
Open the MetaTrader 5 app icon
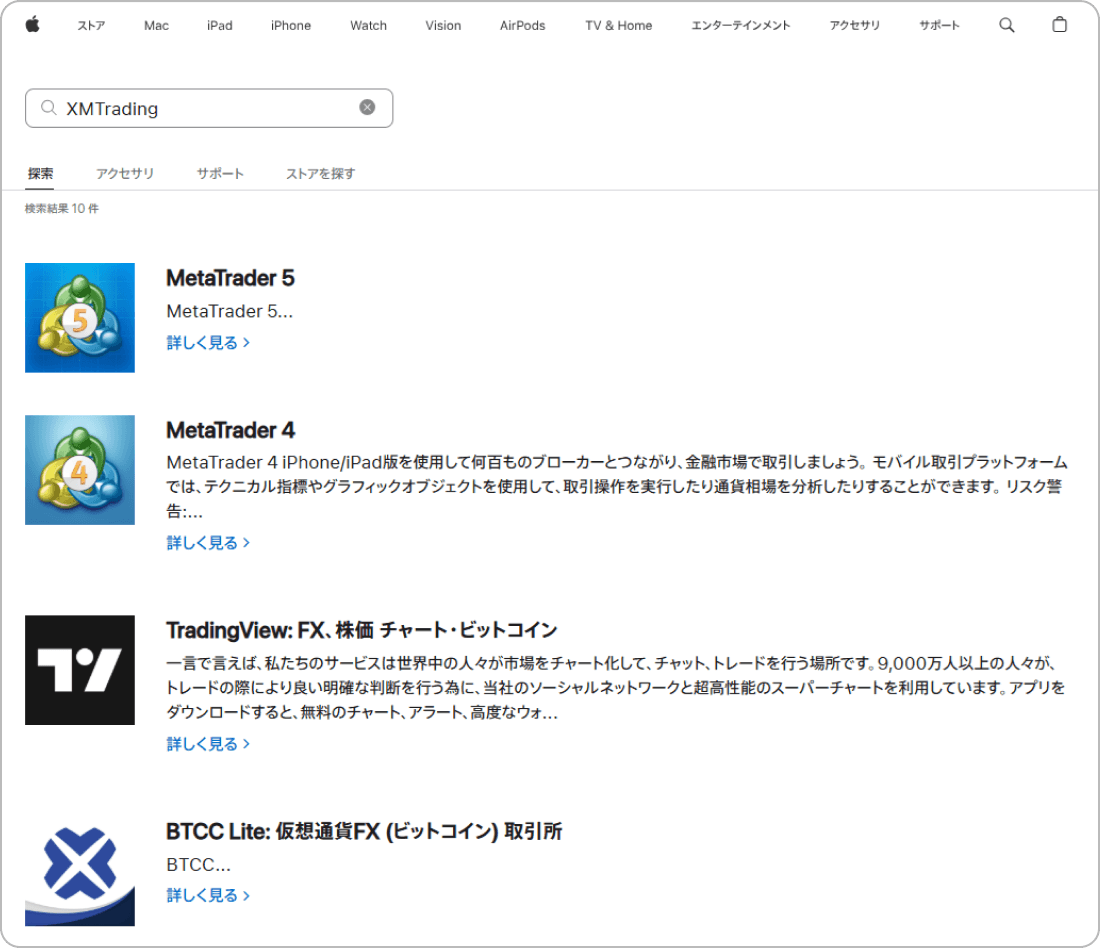click(x=80, y=318)
